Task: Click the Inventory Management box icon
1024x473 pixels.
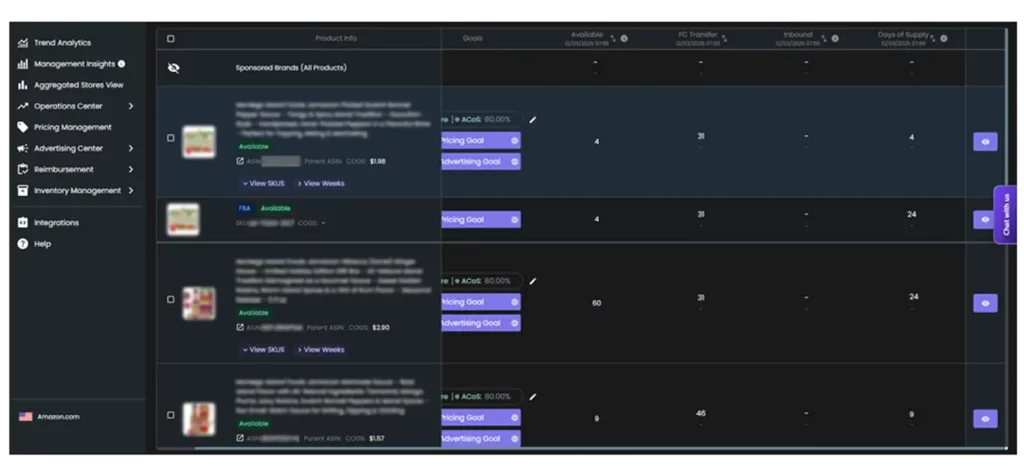Action: point(23,191)
